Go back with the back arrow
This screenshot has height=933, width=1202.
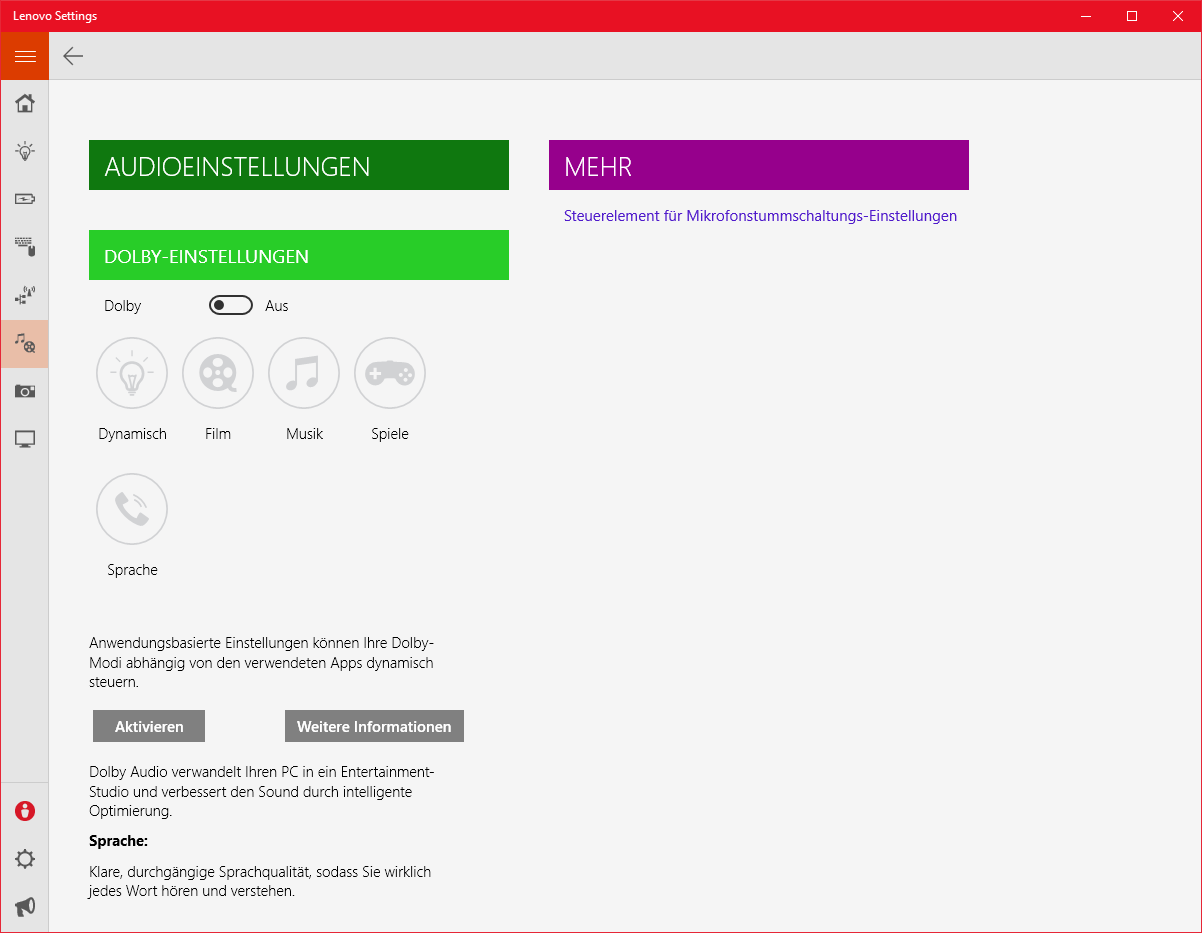[x=73, y=56]
